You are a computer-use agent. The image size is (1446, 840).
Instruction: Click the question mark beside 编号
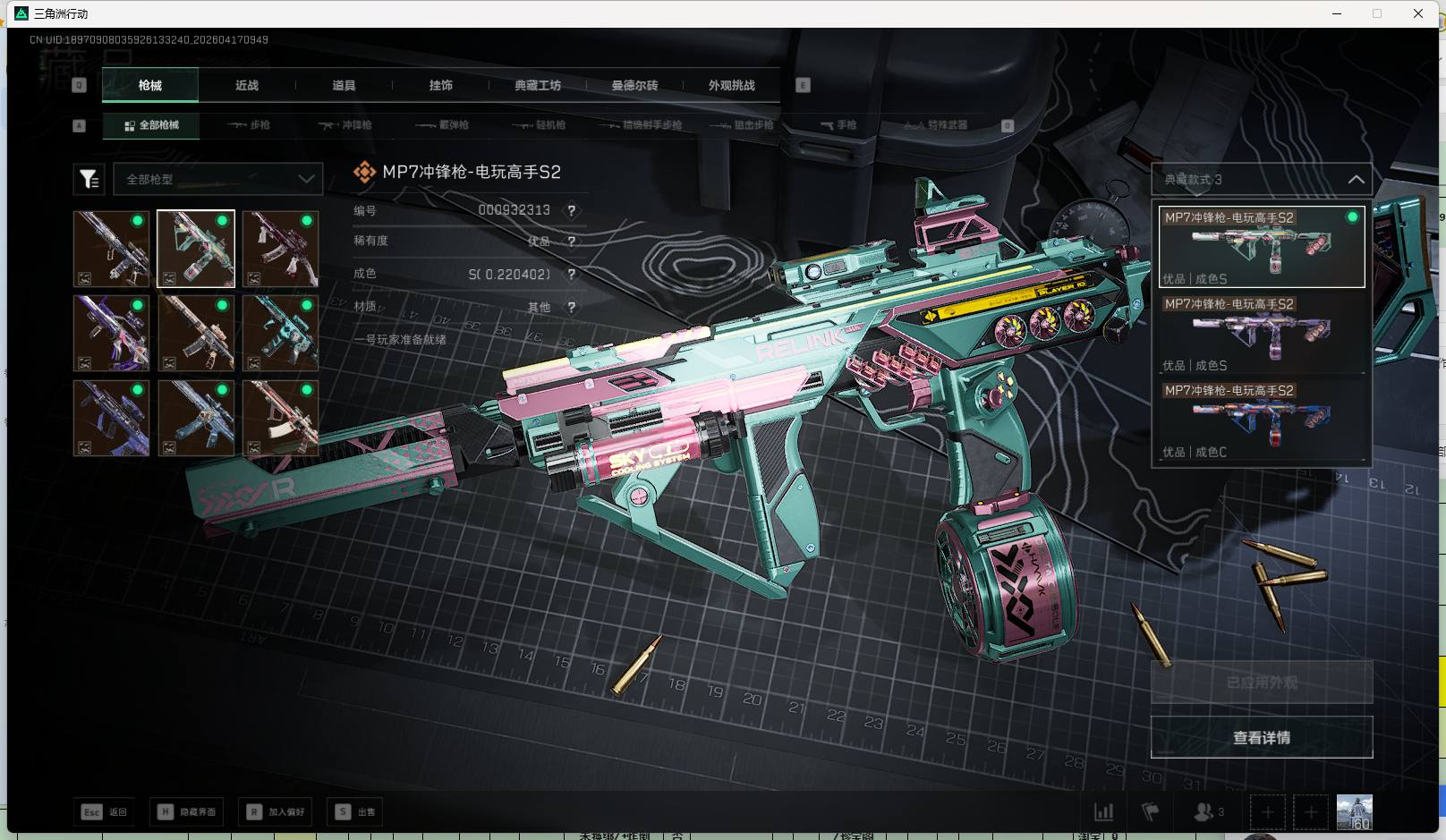571,211
